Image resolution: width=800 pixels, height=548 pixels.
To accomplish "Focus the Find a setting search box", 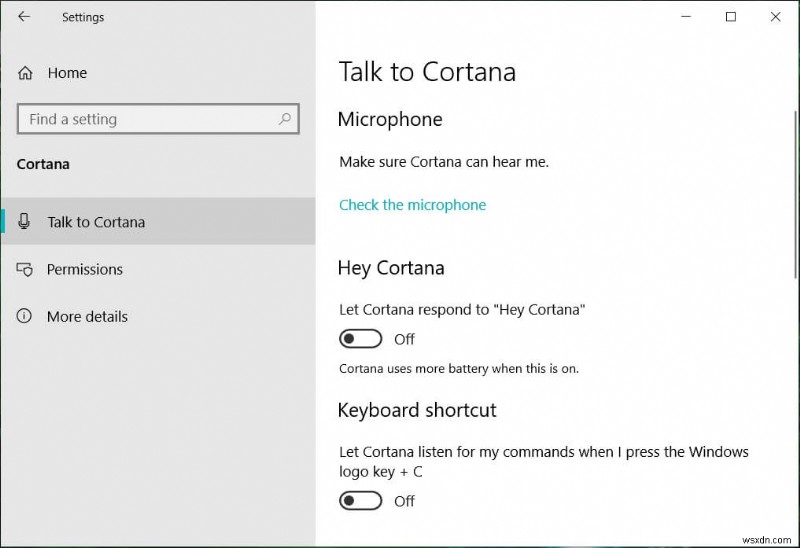I will pos(158,119).
